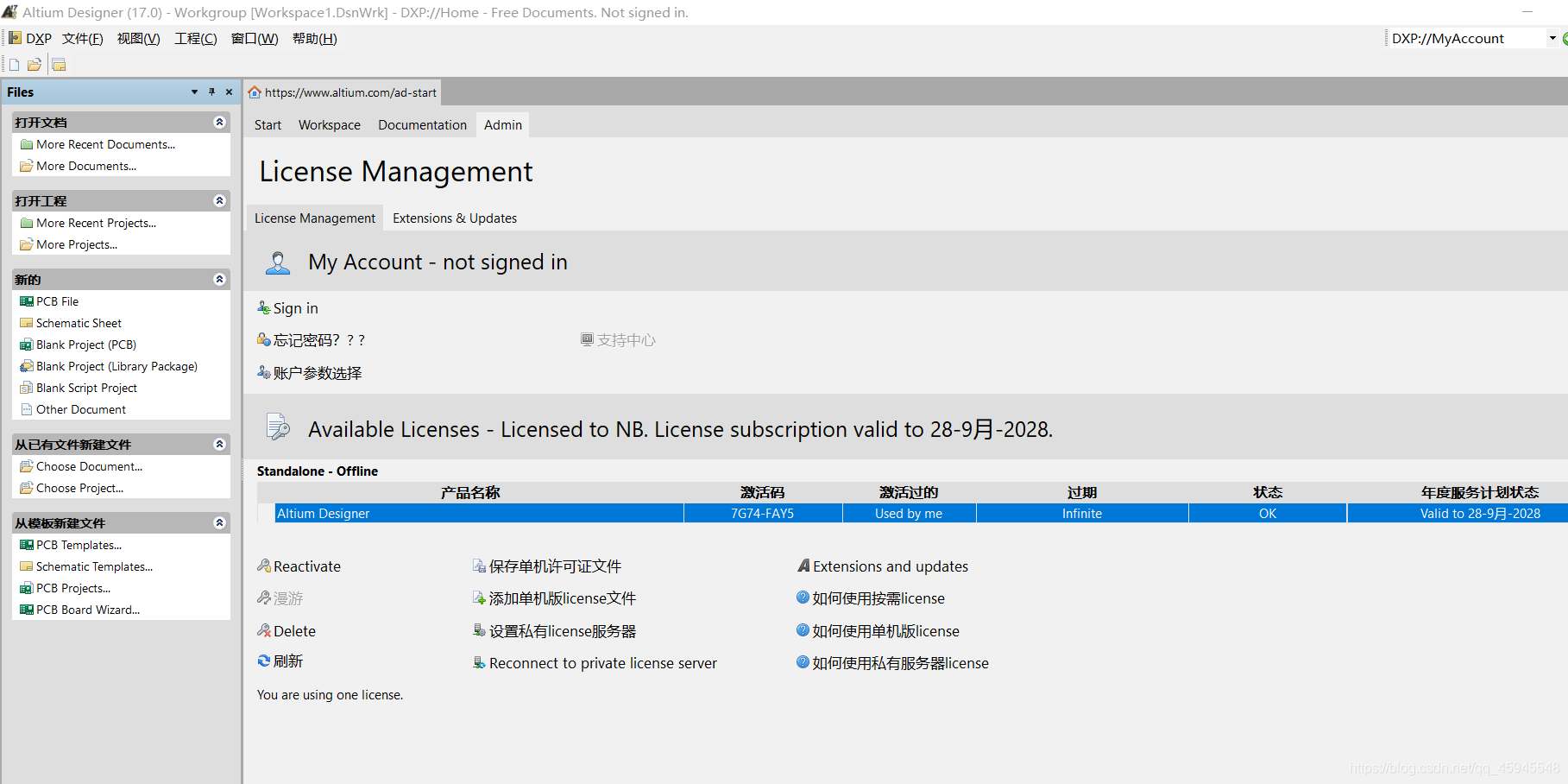
Task: Click the DXP menu icon
Action: (x=15, y=38)
